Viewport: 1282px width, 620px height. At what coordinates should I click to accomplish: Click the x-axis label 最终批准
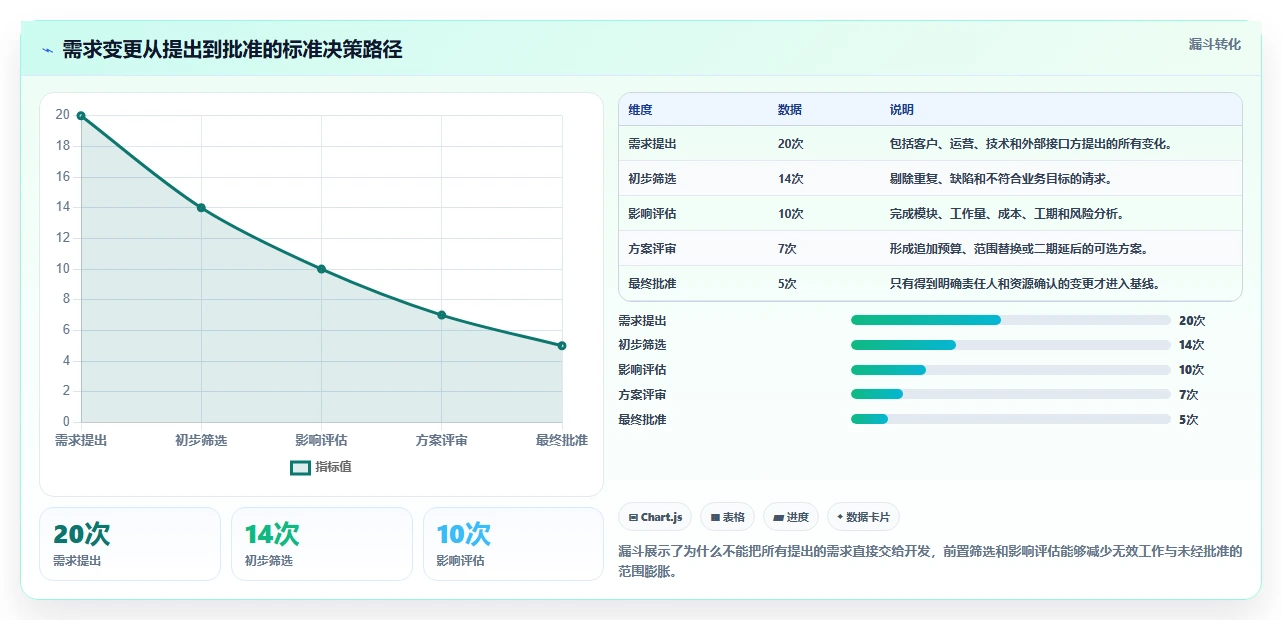562,440
